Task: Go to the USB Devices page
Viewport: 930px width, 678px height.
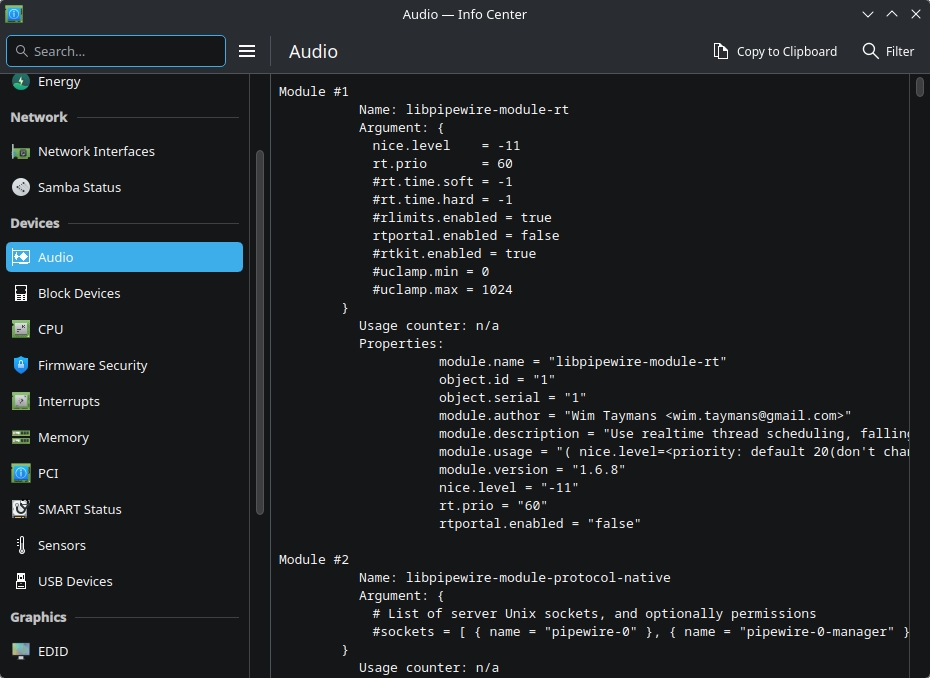Action: [125, 581]
